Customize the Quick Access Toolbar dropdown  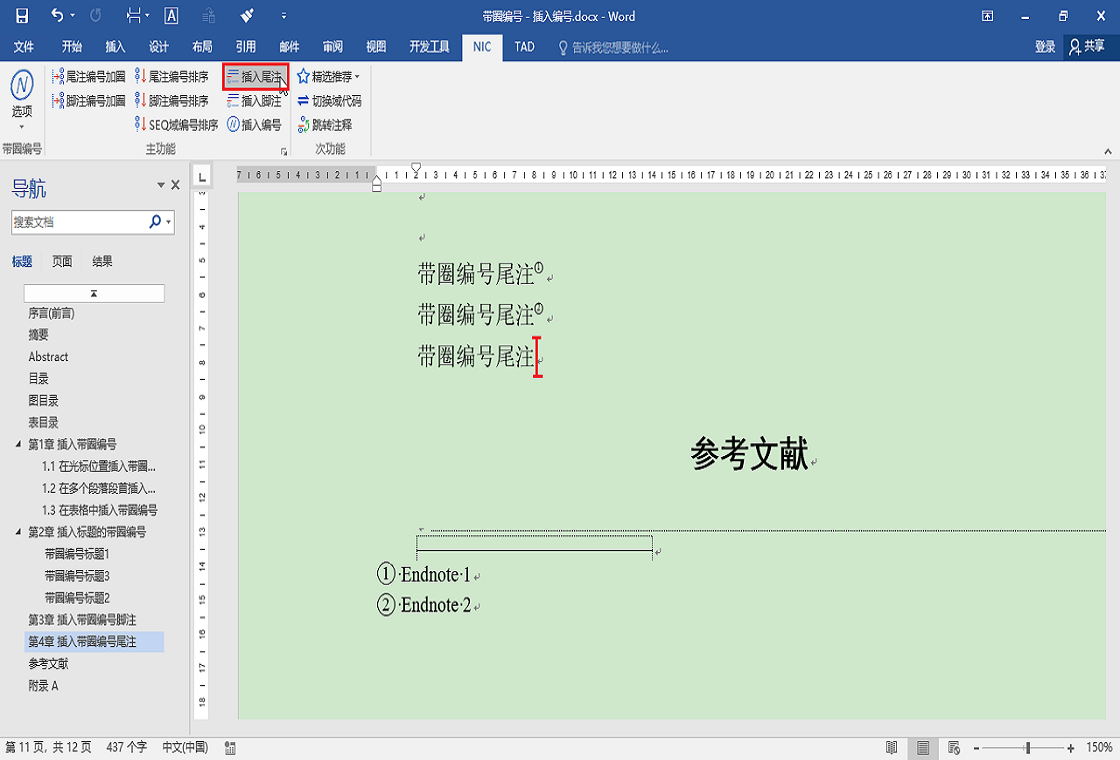(284, 16)
